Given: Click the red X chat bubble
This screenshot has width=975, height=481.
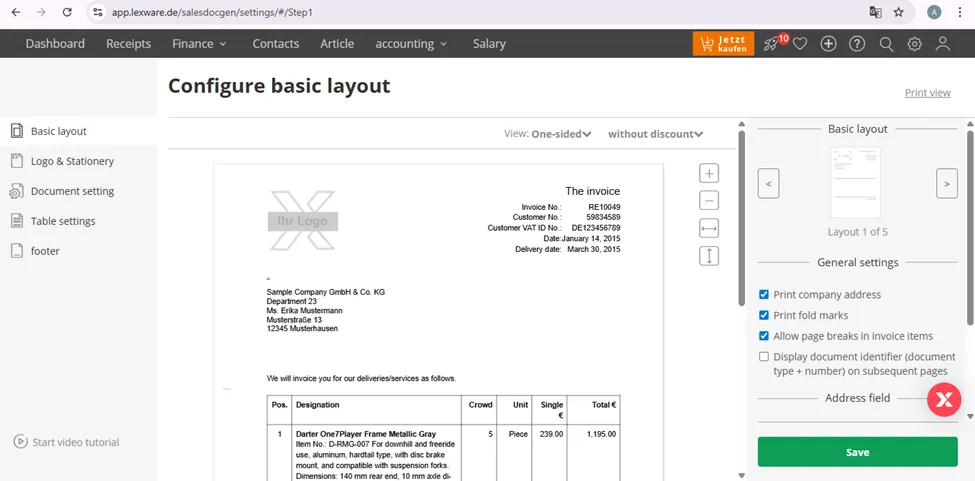Looking at the screenshot, I should coord(944,400).
